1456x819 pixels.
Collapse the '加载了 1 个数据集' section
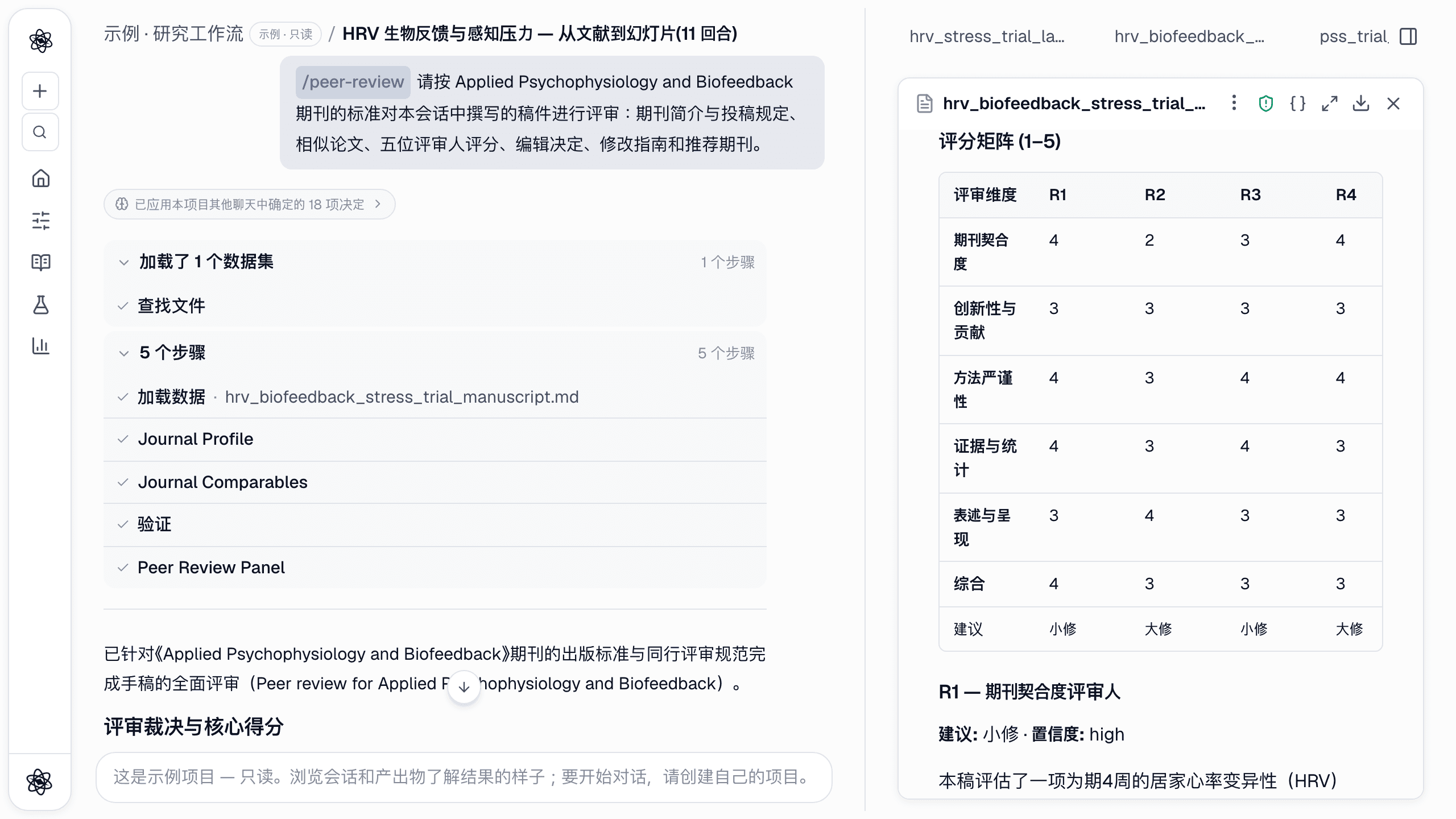[435, 262]
